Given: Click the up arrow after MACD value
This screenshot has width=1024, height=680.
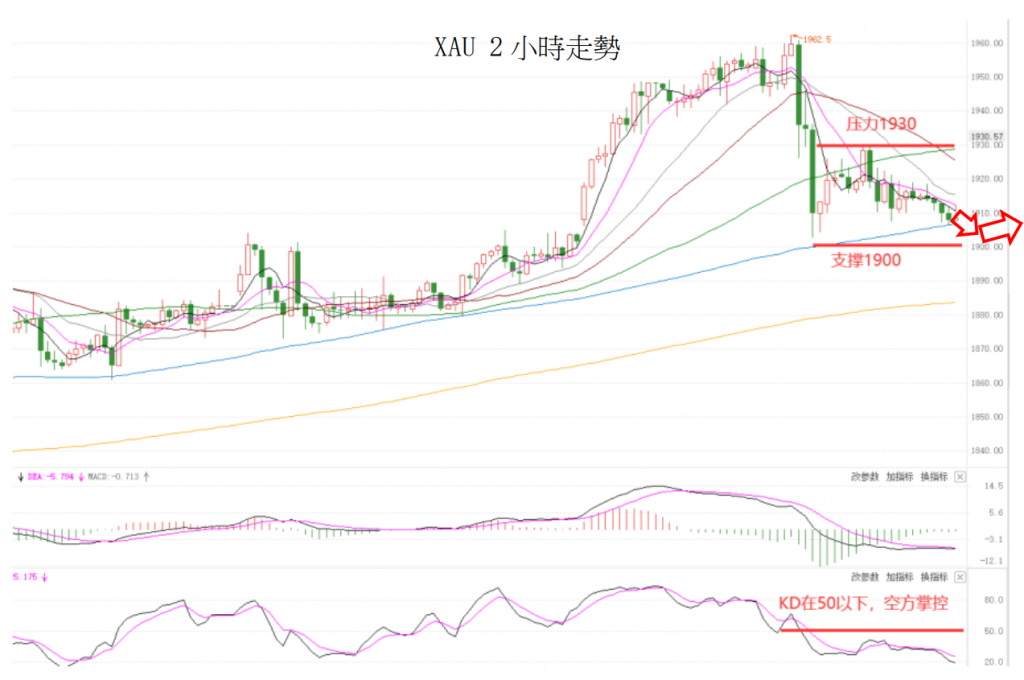Looking at the screenshot, I should (146, 477).
